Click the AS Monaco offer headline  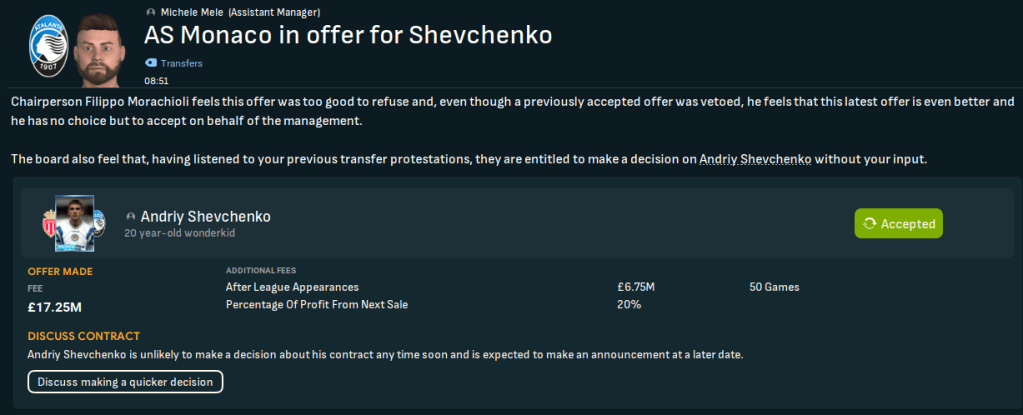[348, 36]
